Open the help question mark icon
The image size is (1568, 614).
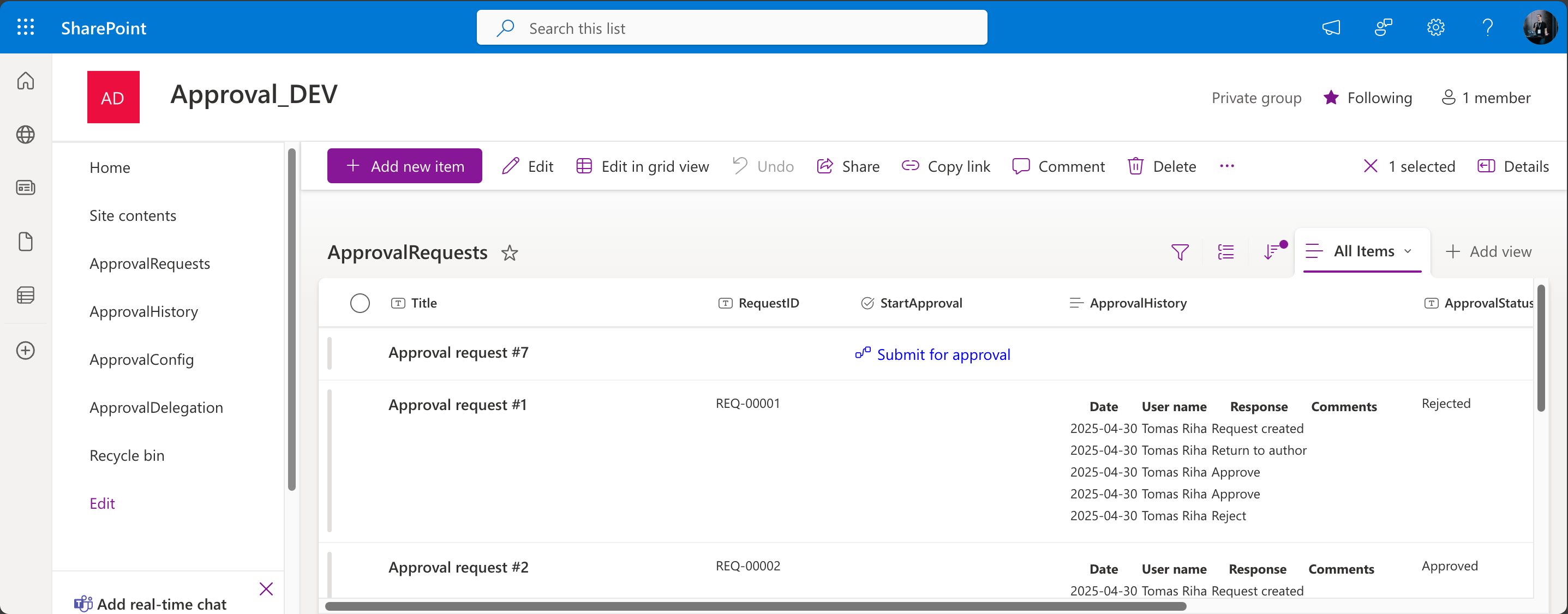click(x=1488, y=27)
